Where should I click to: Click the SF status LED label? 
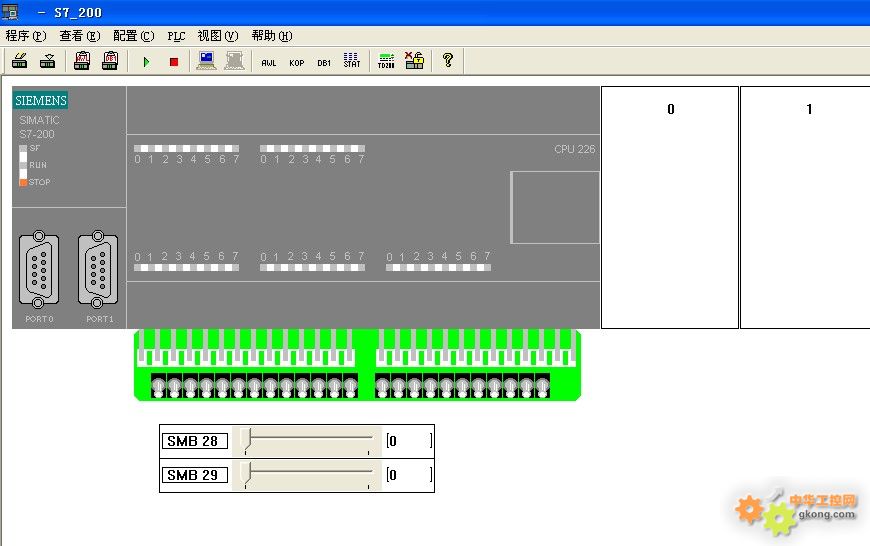pyautogui.click(x=34, y=148)
